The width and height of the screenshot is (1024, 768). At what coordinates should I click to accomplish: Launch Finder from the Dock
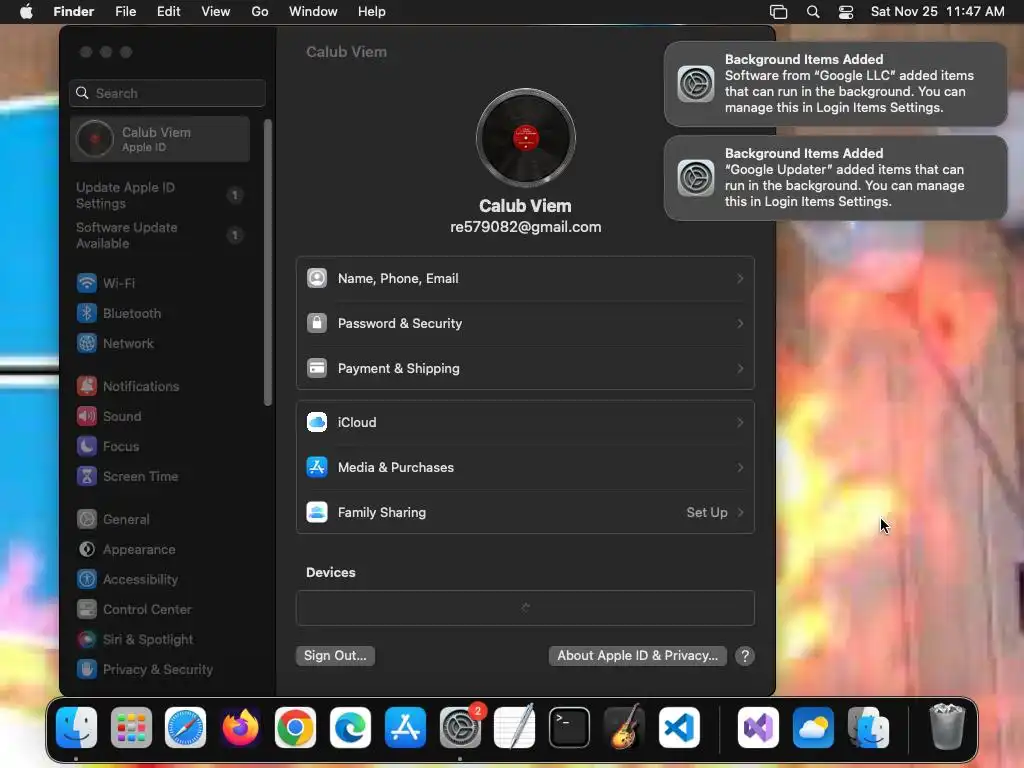(76, 728)
